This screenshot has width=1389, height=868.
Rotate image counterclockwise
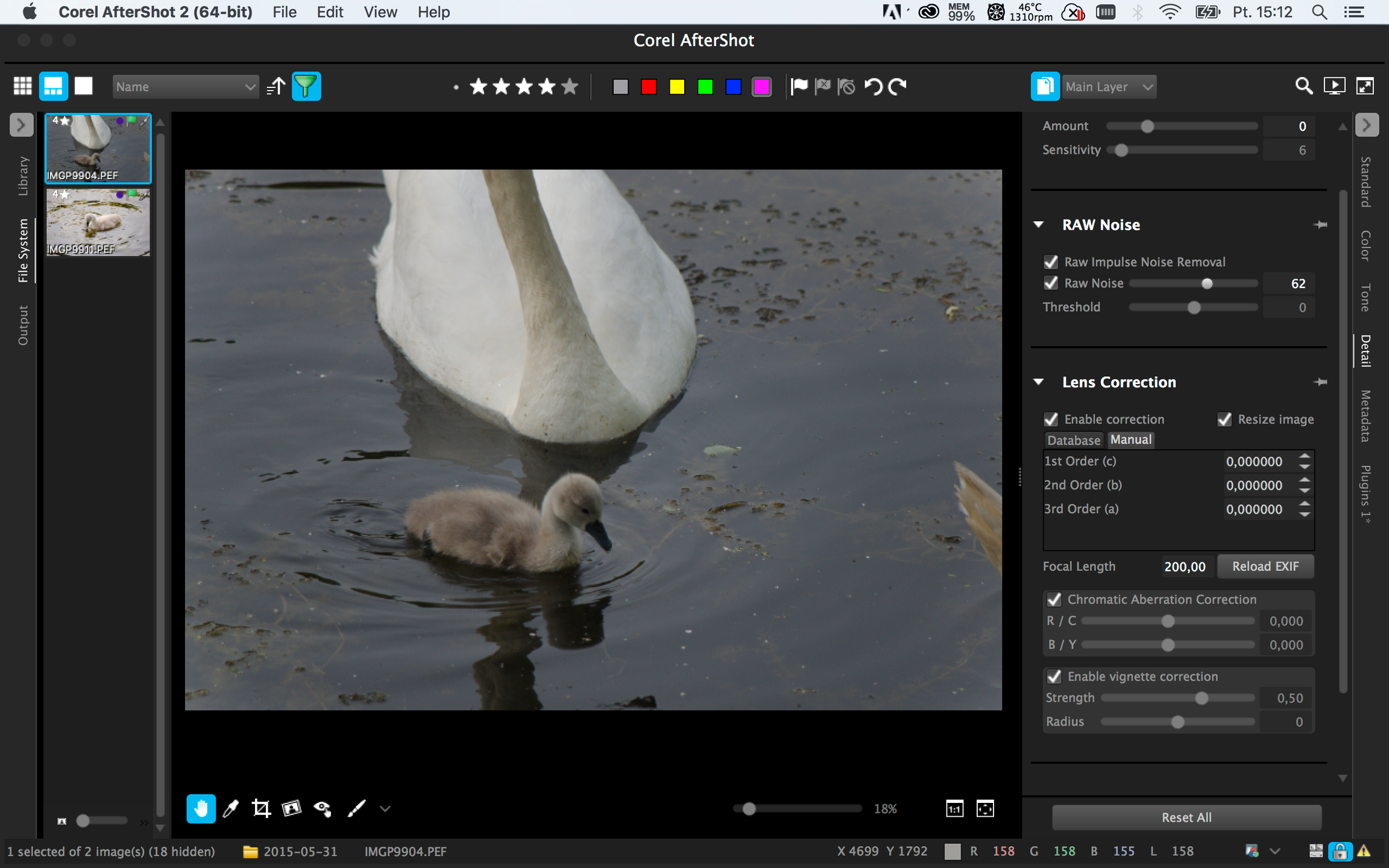pos(873,86)
